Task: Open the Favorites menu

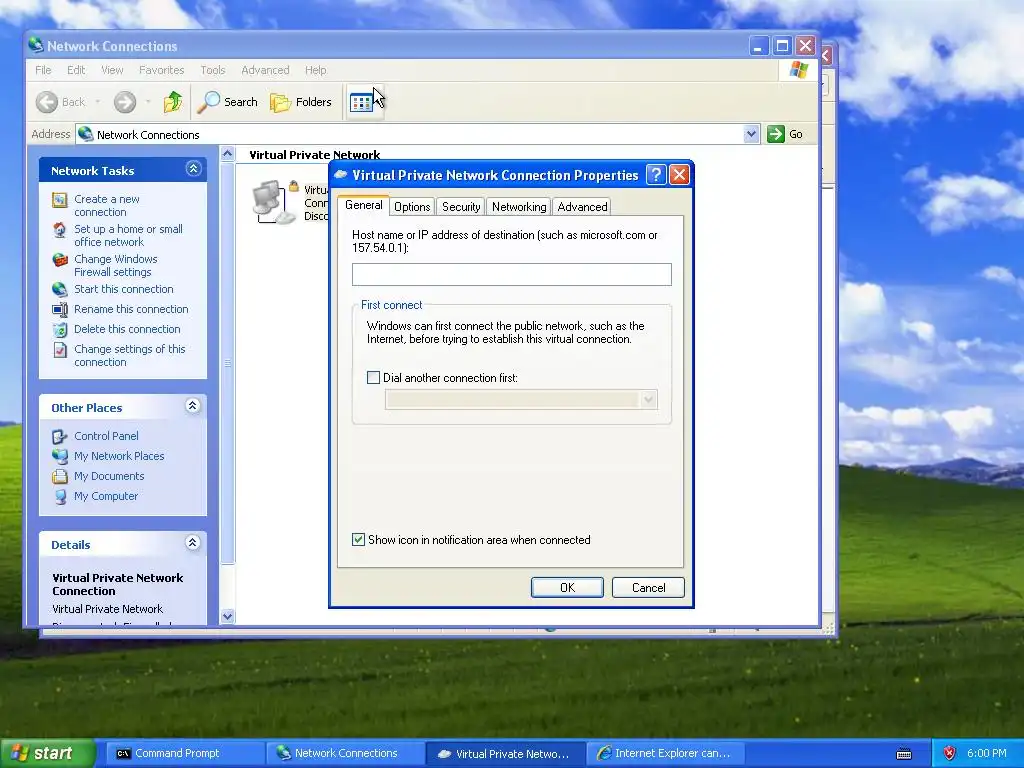Action: pyautogui.click(x=161, y=70)
